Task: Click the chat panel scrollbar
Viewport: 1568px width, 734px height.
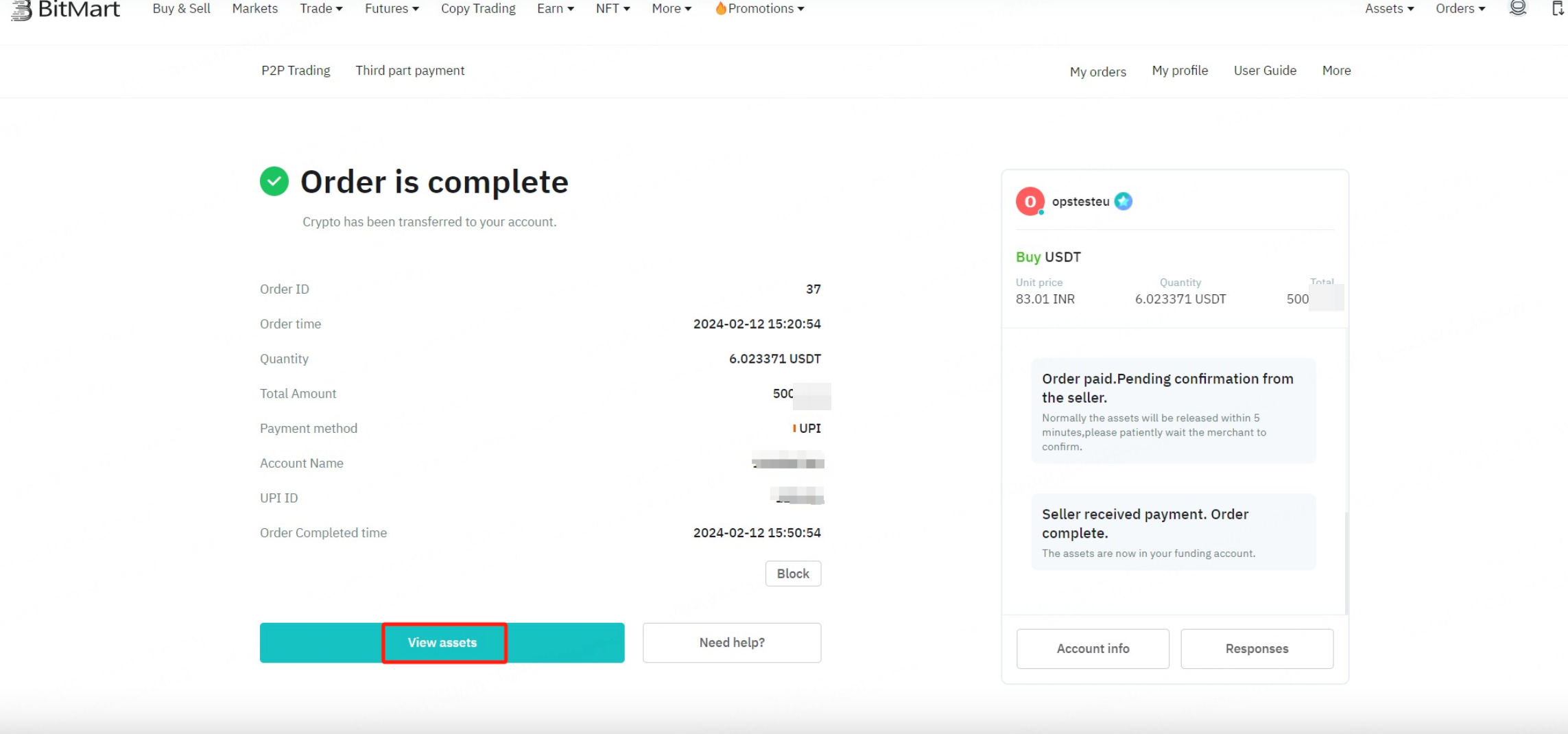Action: click(1346, 563)
